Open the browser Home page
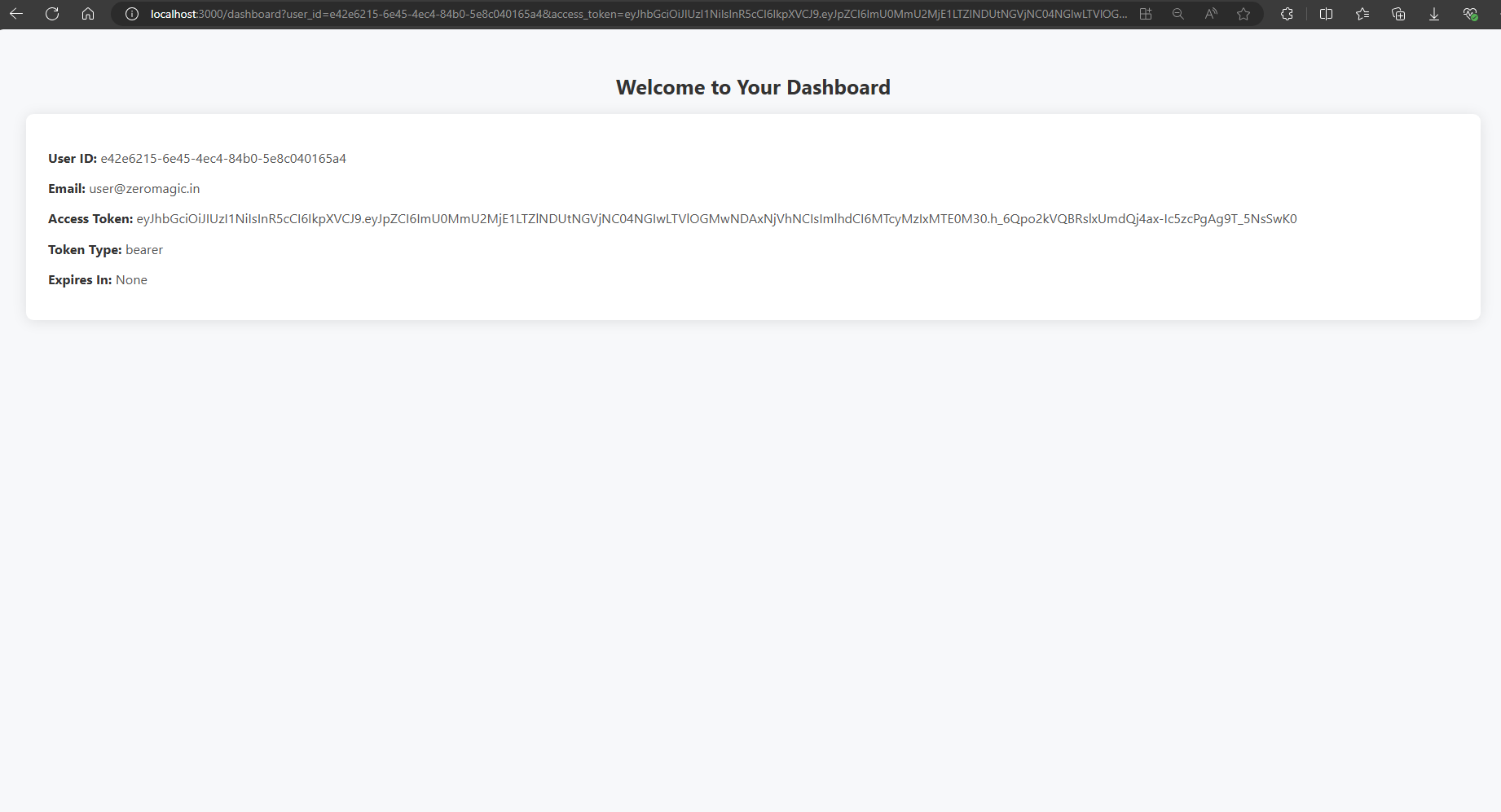1501x812 pixels. pos(88,13)
